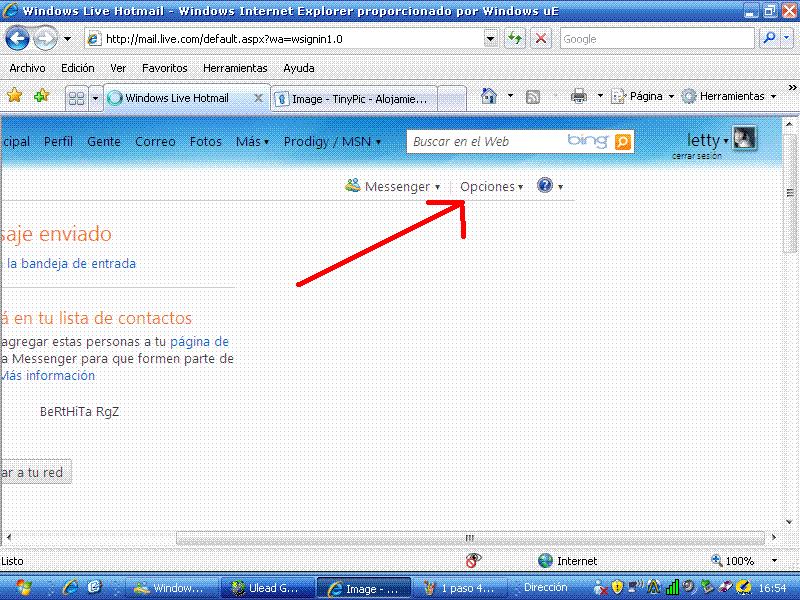Click the Windows Start button
Screen dimensions: 800x600
(24, 588)
